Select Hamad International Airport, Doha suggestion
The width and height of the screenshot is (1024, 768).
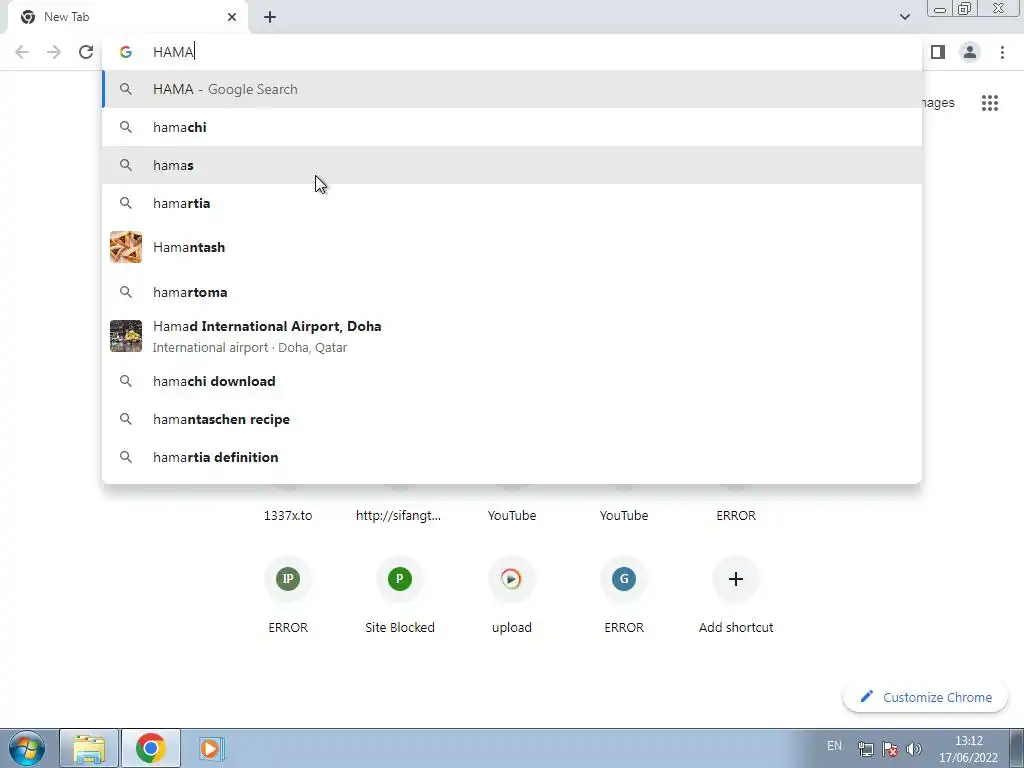512,336
